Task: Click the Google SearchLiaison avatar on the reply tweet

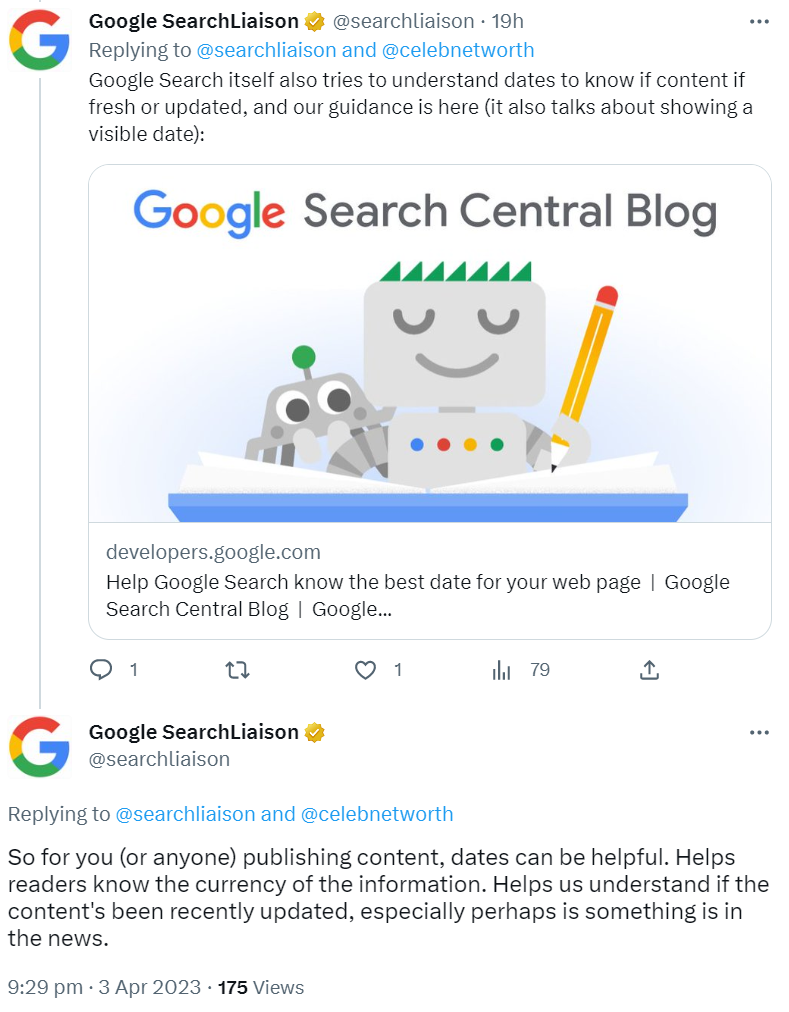Action: (x=40, y=747)
